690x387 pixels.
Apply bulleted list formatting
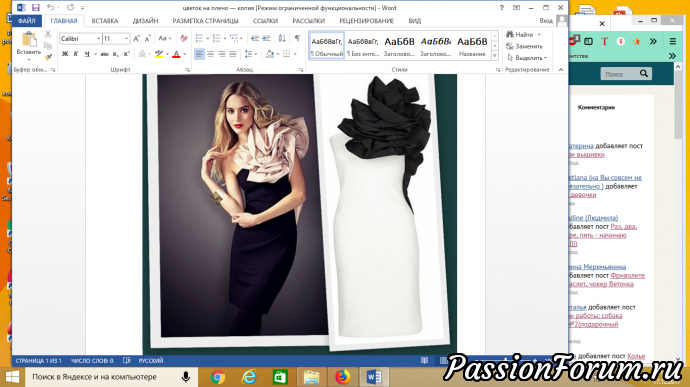[x=199, y=39]
